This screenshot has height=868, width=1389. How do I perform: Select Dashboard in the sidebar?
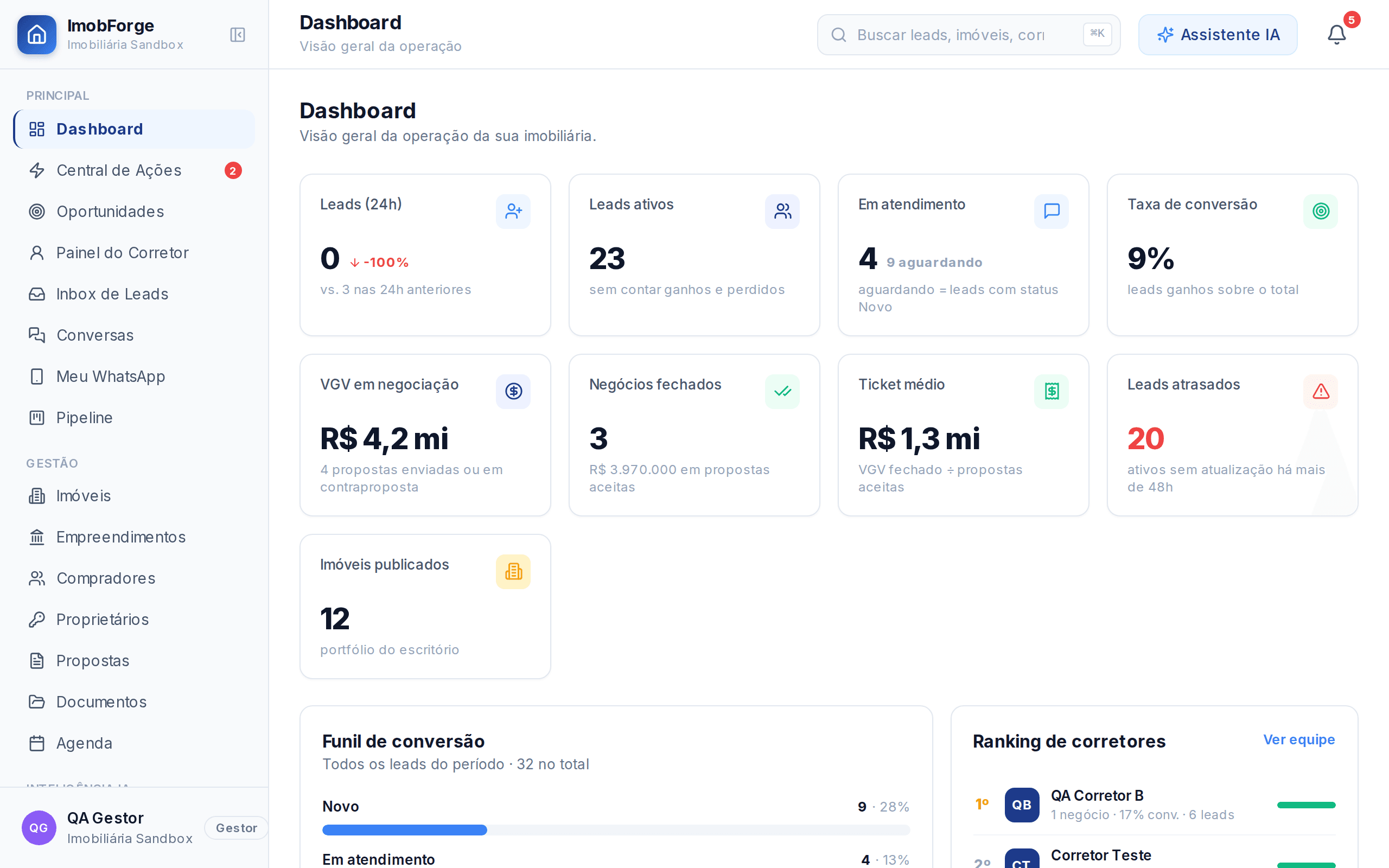(133, 129)
